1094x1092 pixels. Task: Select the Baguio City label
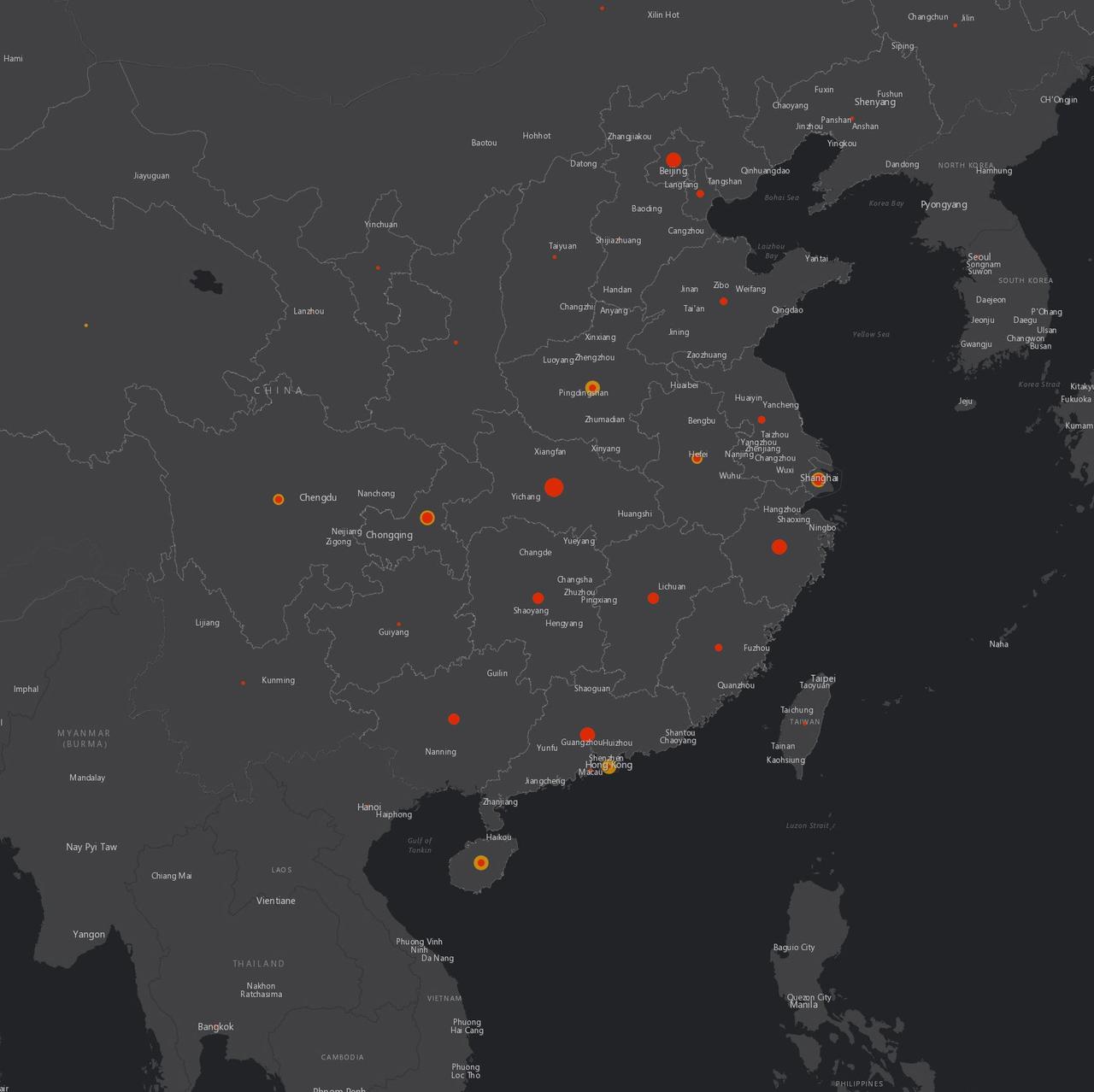click(x=794, y=948)
